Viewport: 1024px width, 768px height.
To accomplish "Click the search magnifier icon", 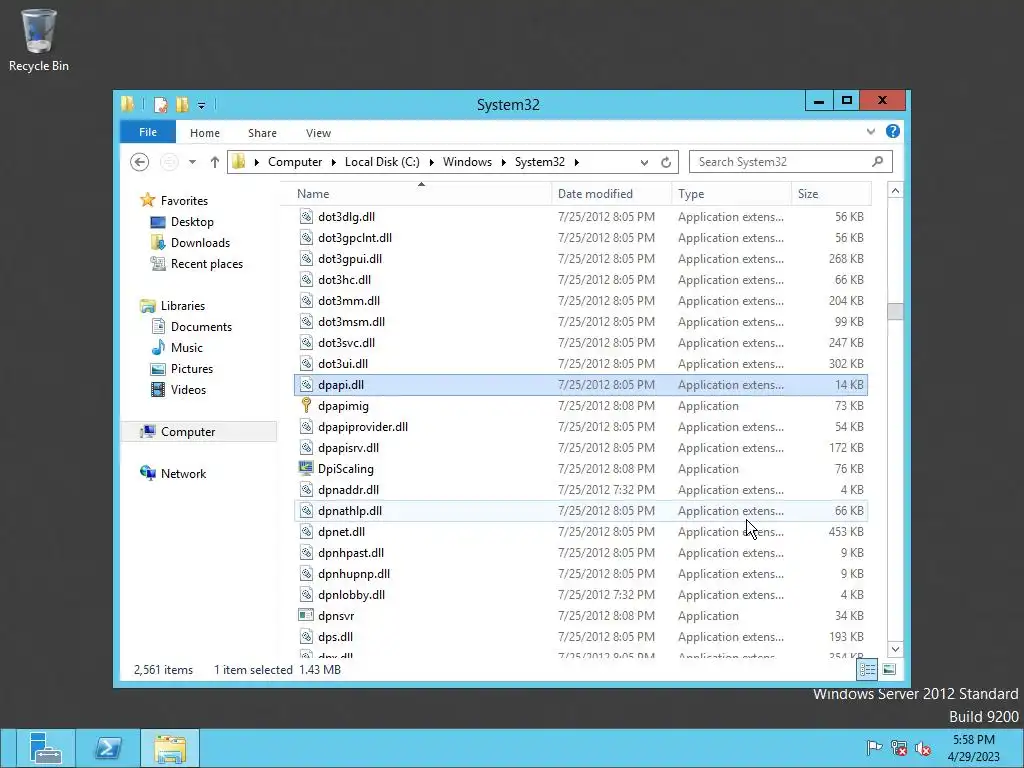I will [x=877, y=161].
